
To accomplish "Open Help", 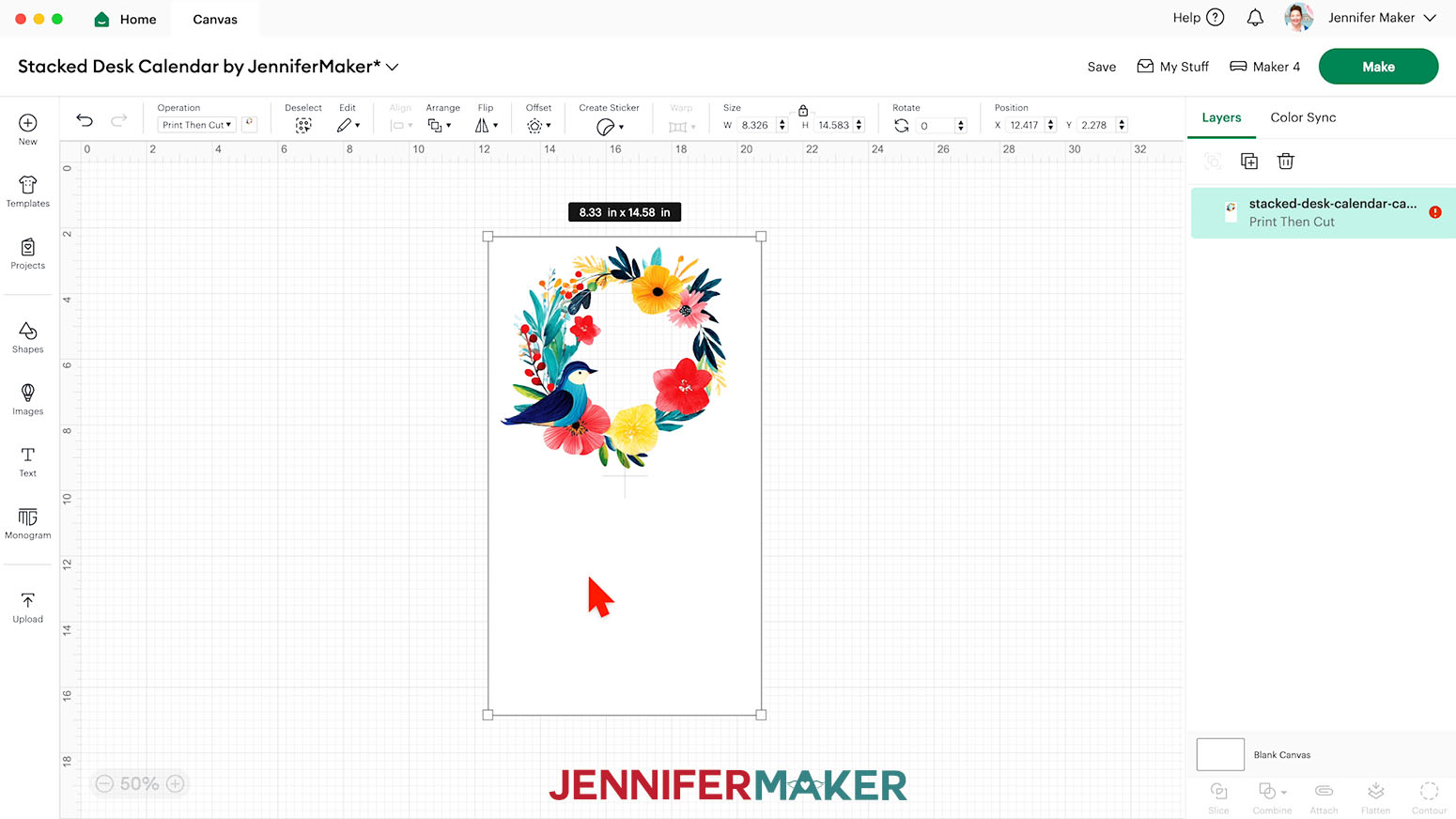I will 1199,18.
